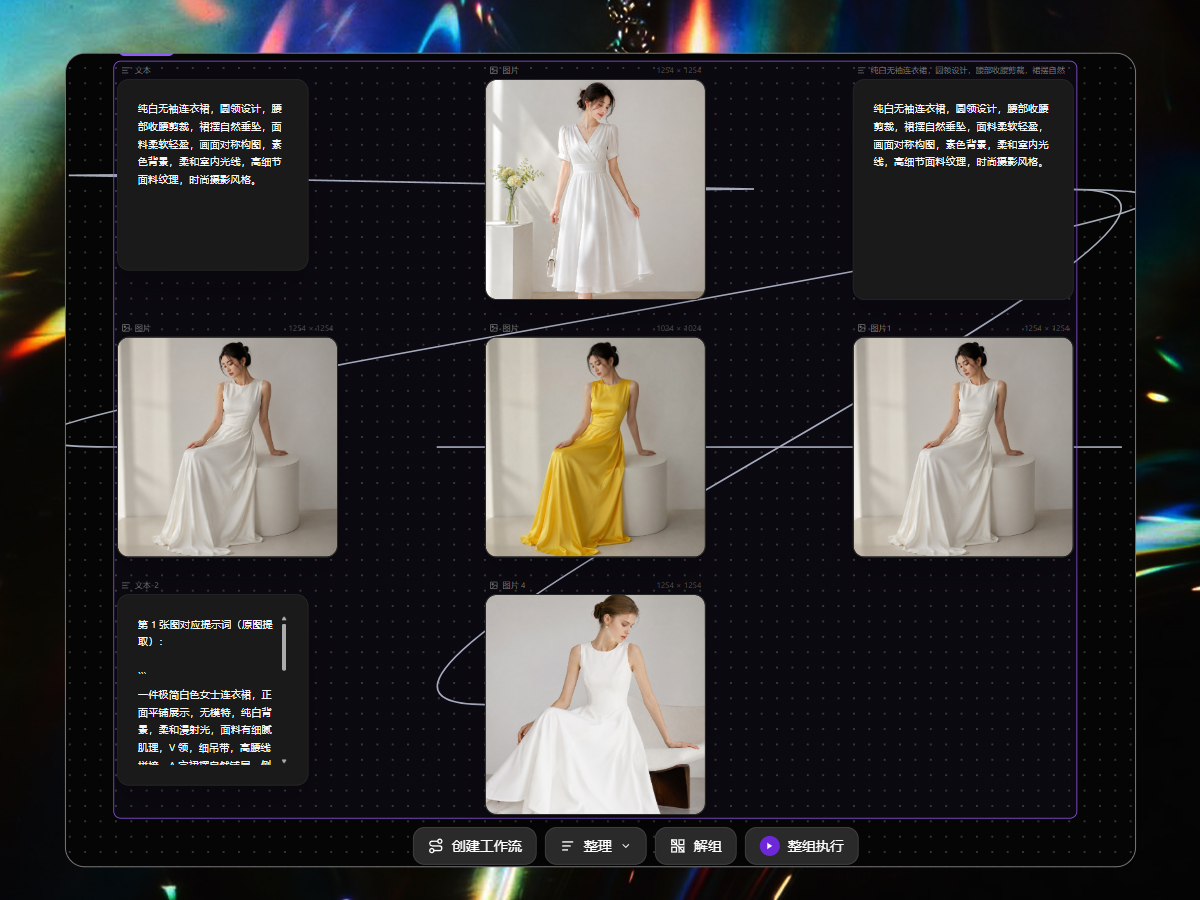Click the image-type icon beside 图片1 label
Viewport: 1200px width, 900px height.
click(862, 328)
